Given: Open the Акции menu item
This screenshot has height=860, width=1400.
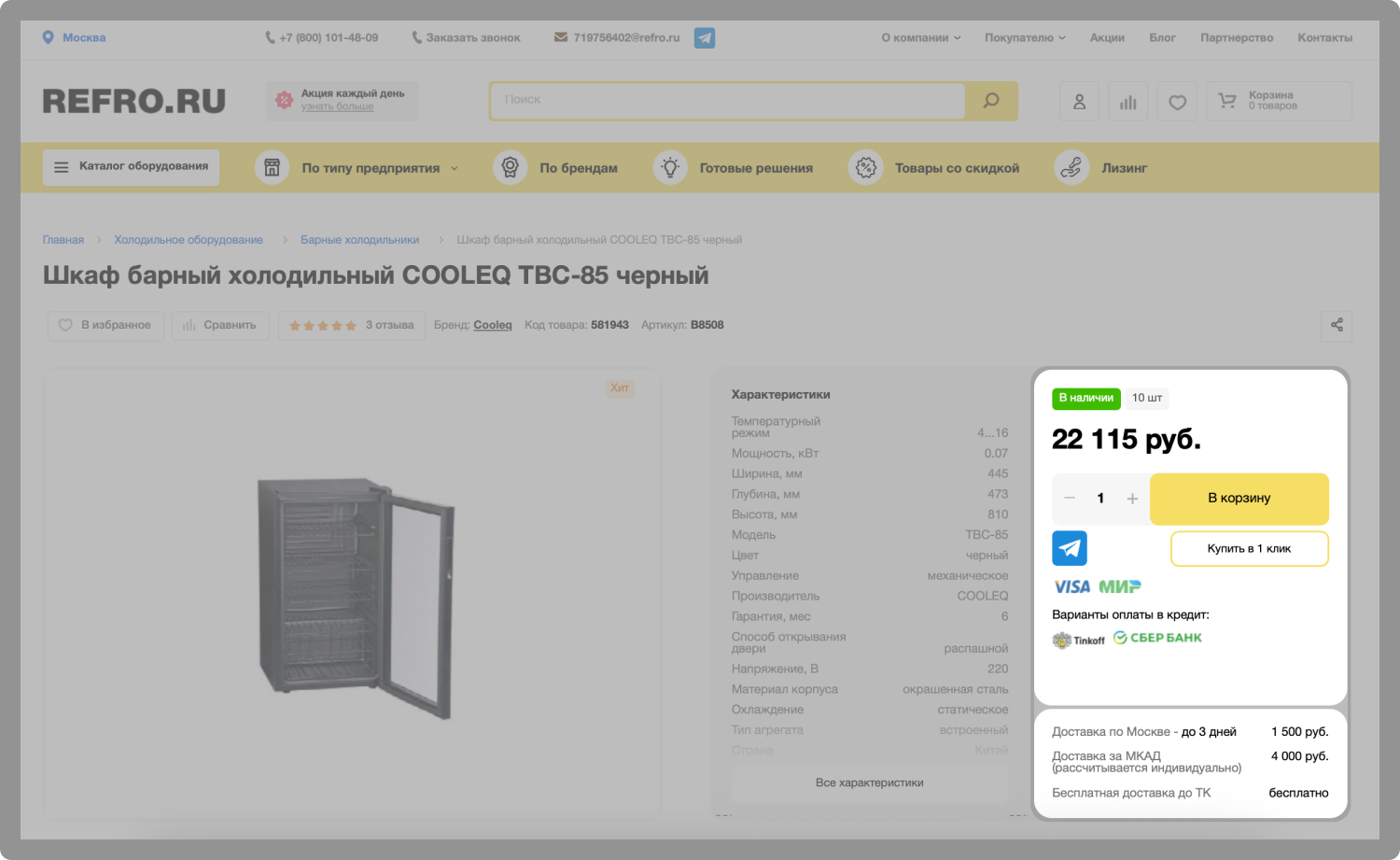Looking at the screenshot, I should click(x=1107, y=38).
